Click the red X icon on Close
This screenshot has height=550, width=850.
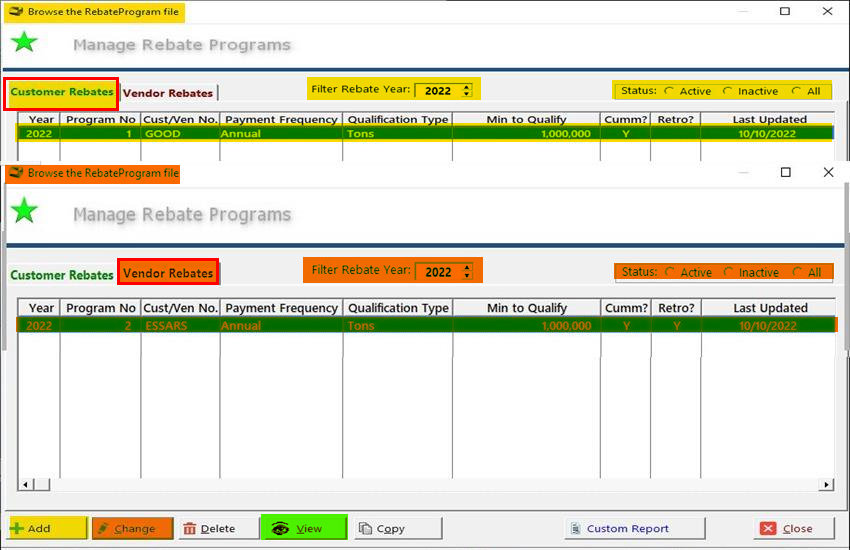768,528
